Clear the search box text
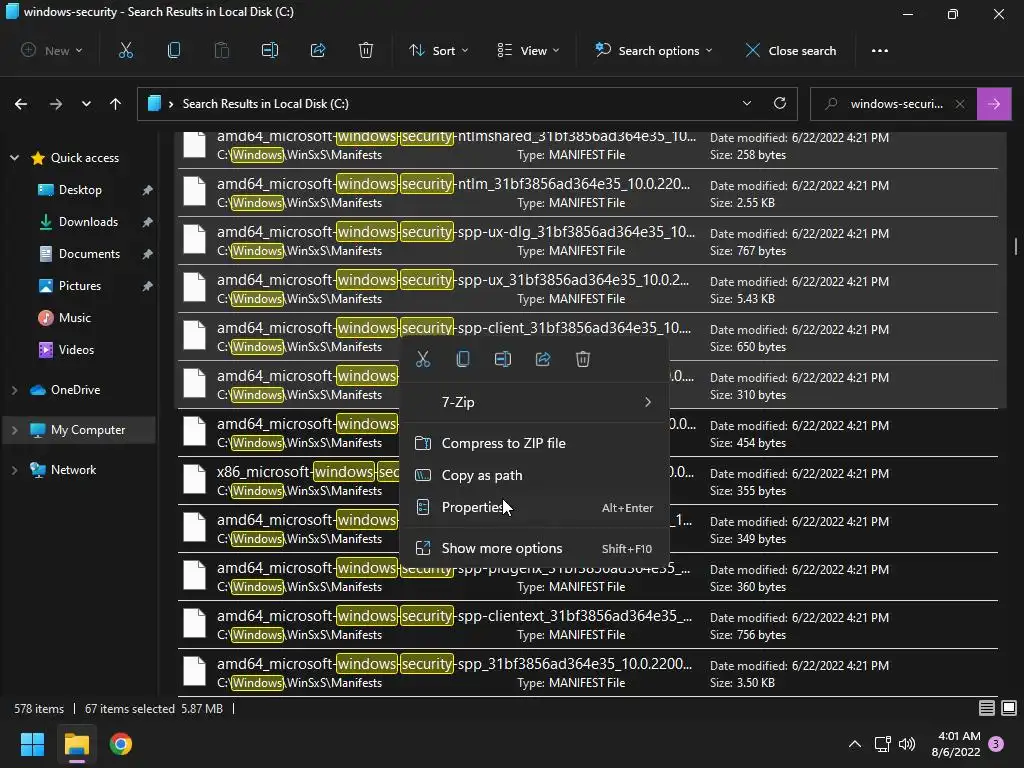Image resolution: width=1024 pixels, height=768 pixels. pyautogui.click(x=960, y=104)
